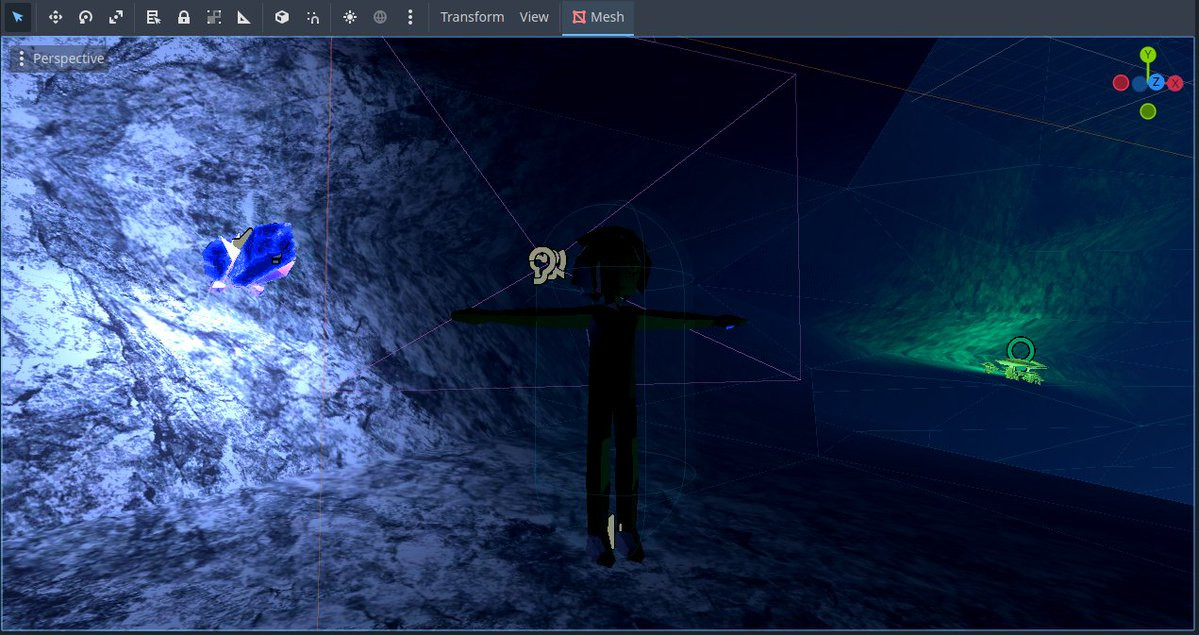Select the audio listener ear gizmo
This screenshot has width=1199, height=635.
pyautogui.click(x=547, y=265)
